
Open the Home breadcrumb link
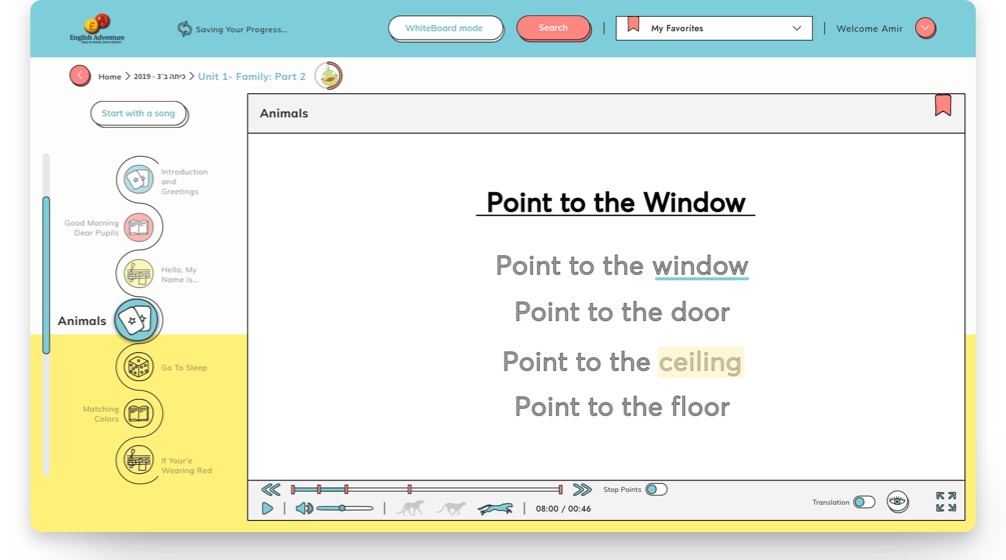[x=110, y=76]
